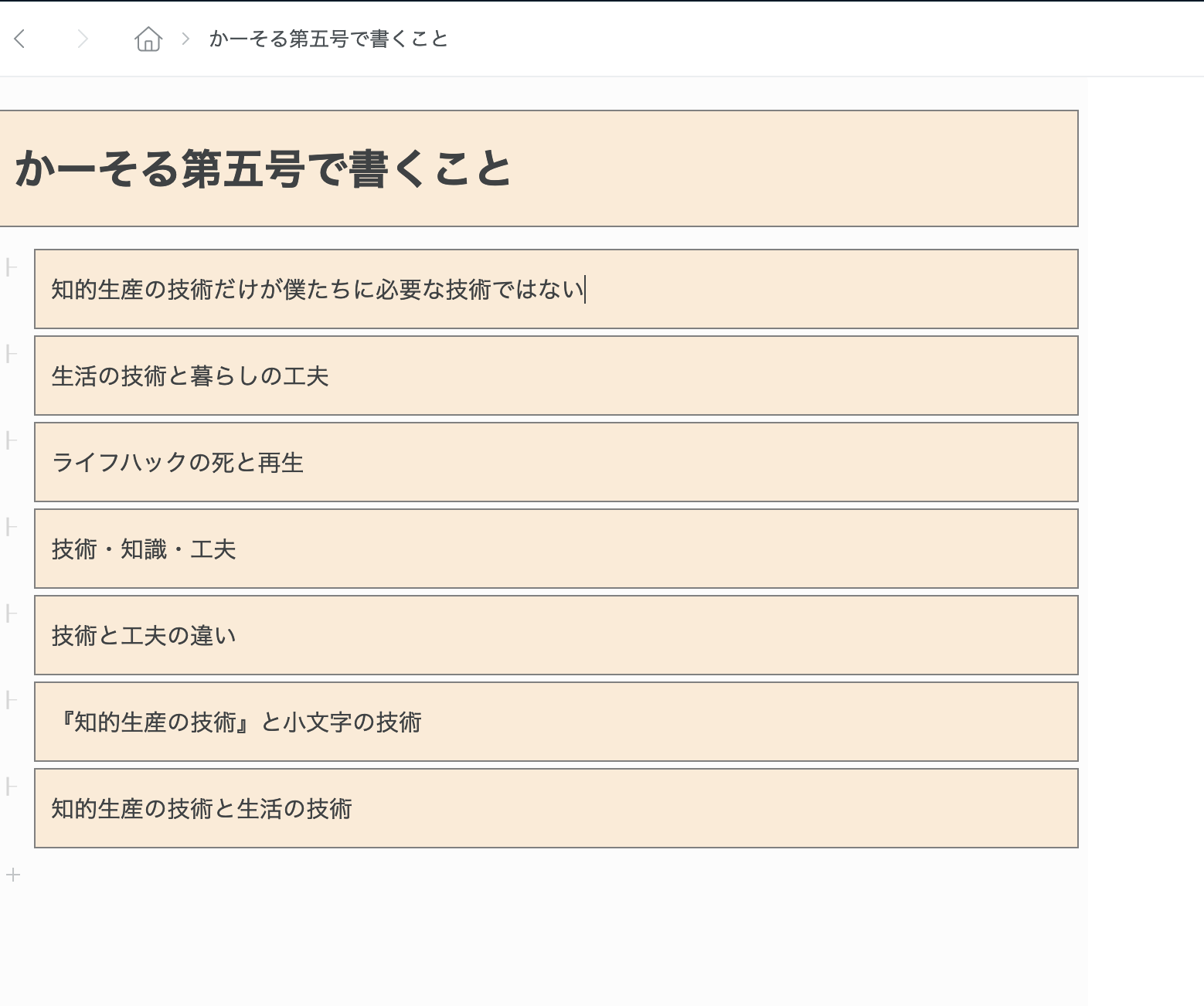The width and height of the screenshot is (1204, 1006).
Task: Click the handle beside the 技術・知識・工夫 block
Action: (x=10, y=528)
